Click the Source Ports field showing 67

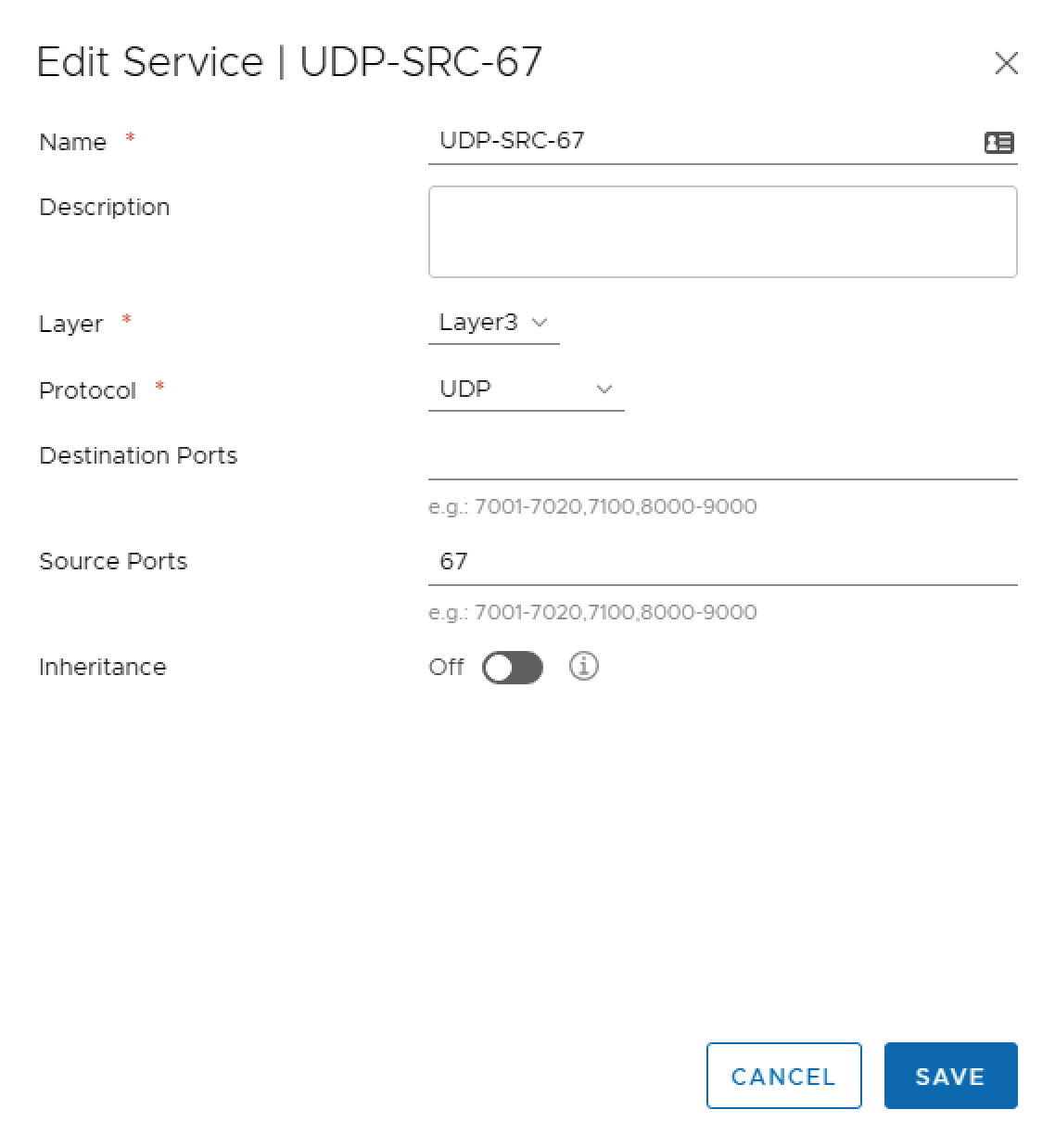(722, 562)
